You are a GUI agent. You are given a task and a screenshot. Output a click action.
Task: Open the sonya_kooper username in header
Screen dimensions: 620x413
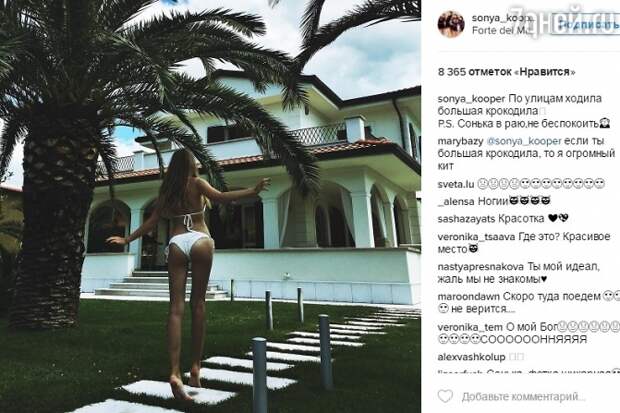(502, 18)
